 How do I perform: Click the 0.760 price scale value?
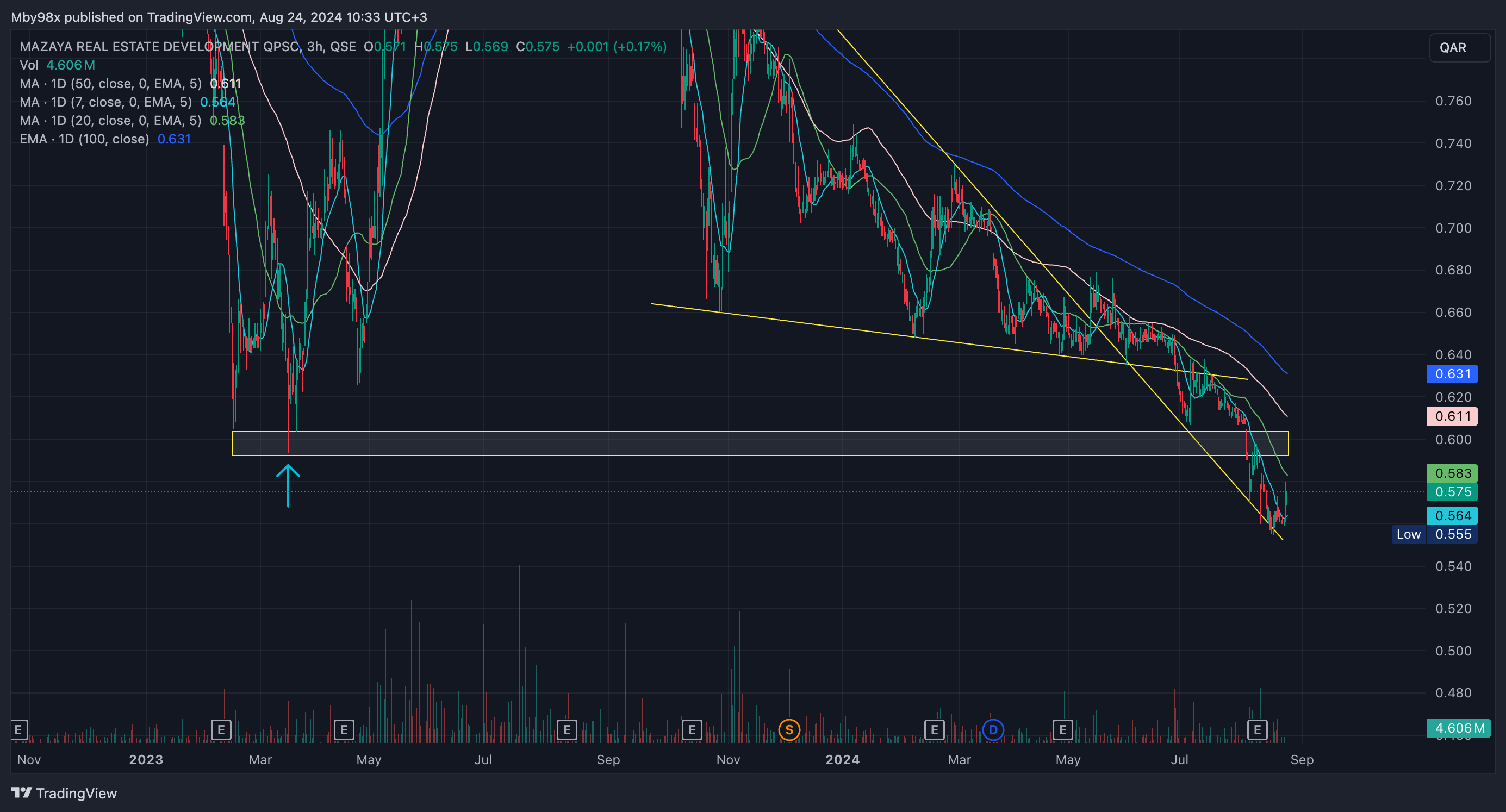(x=1453, y=101)
